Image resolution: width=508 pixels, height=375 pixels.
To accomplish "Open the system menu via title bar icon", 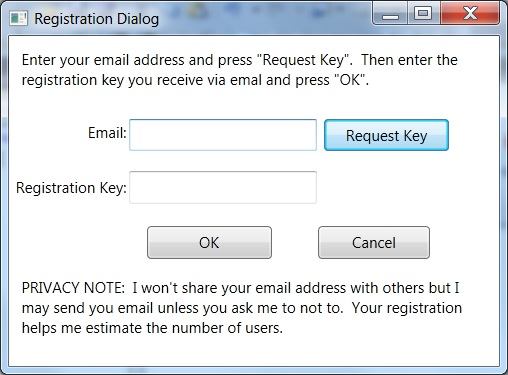I will tap(18, 18).
